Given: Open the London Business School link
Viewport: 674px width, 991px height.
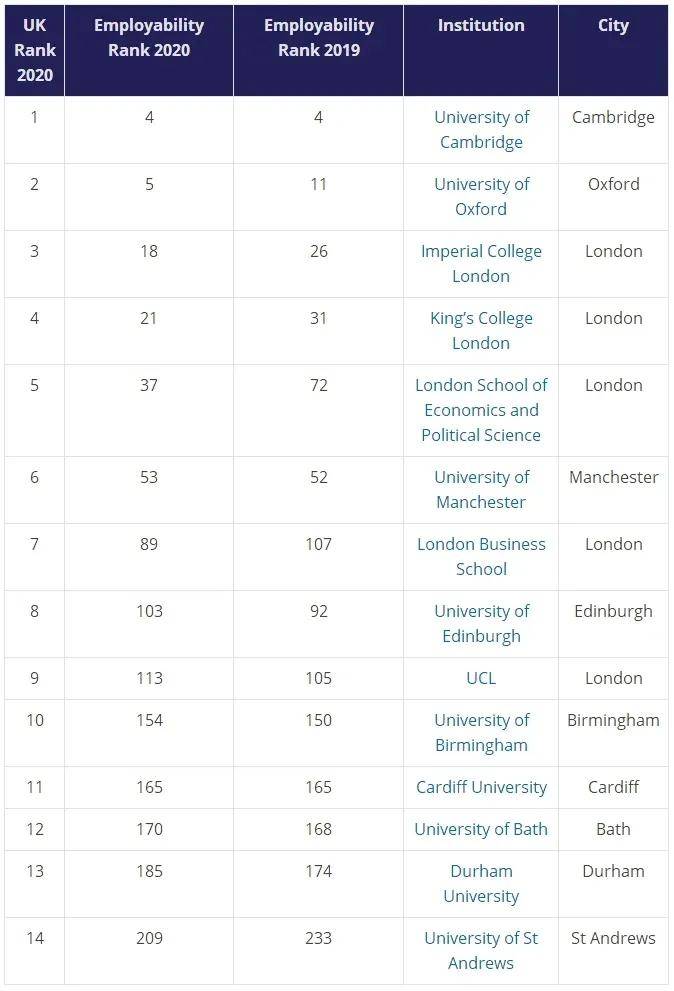Looking at the screenshot, I should click(481, 556).
